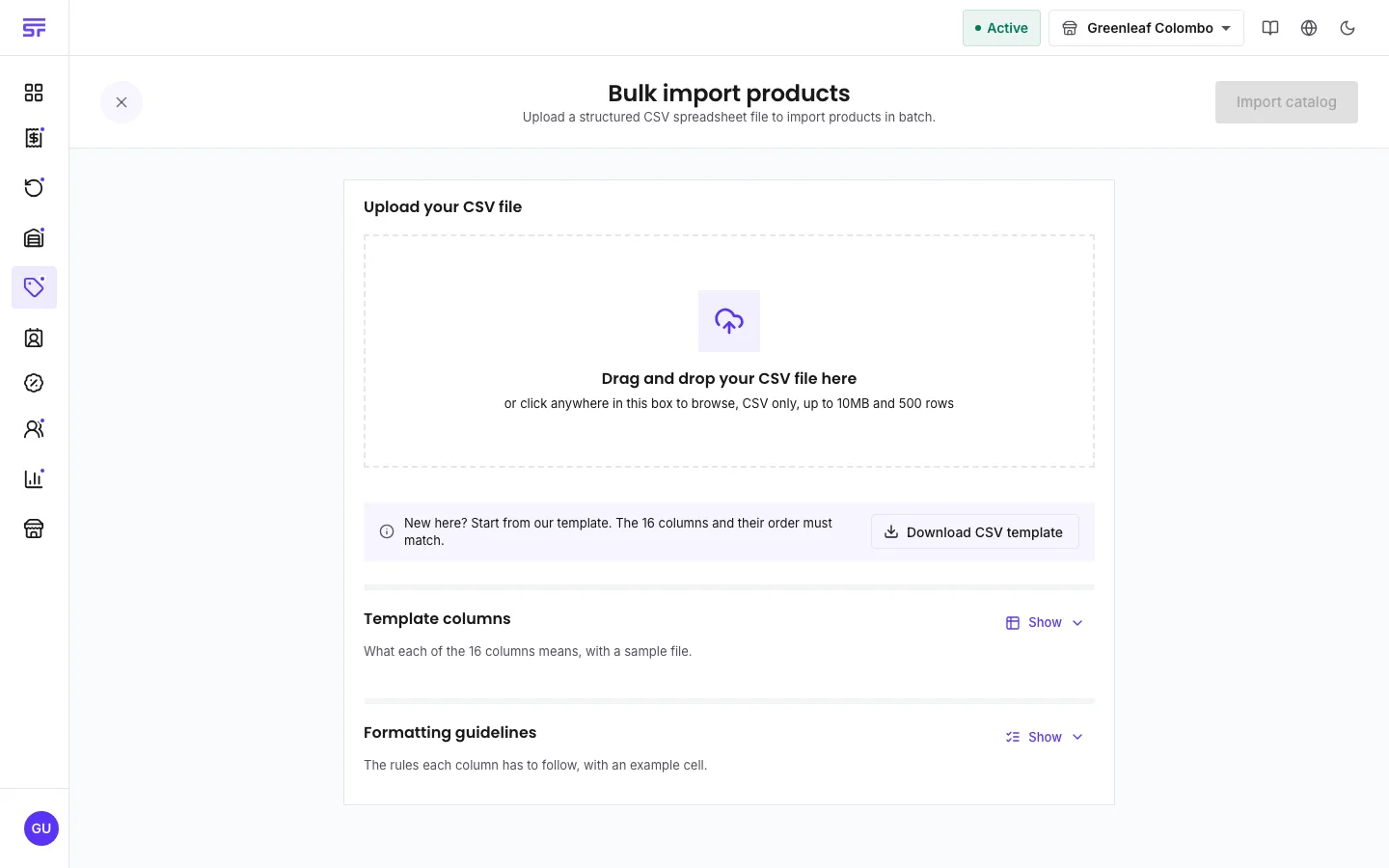Open the inventory warehouse icon in sidebar
1389x868 pixels.
pos(34,237)
